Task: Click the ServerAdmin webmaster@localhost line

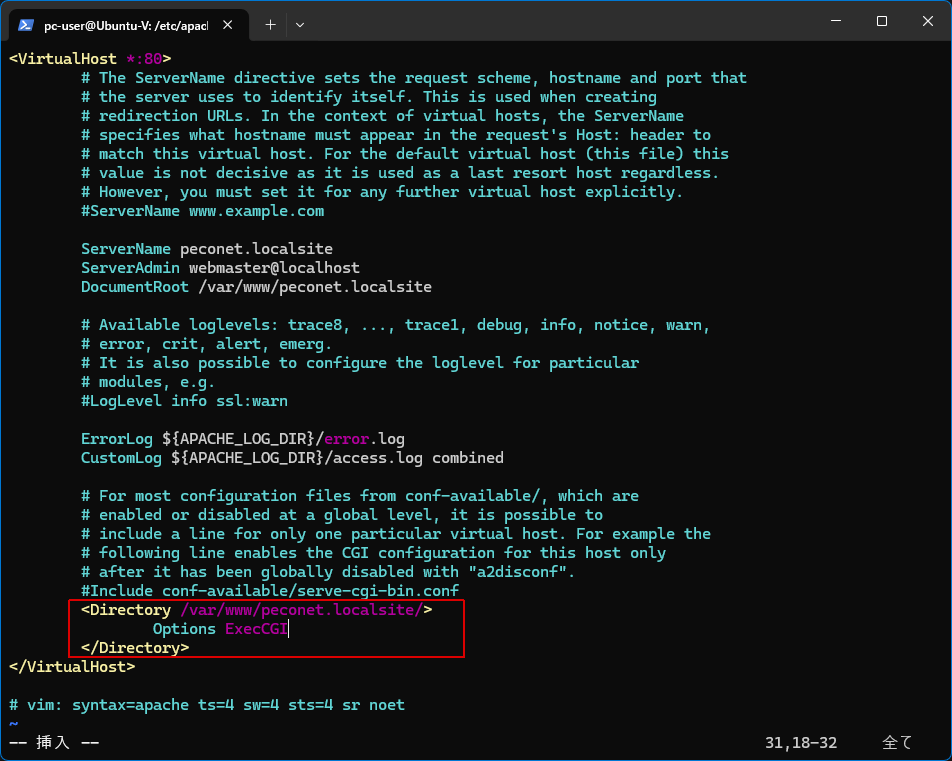Action: click(220, 268)
